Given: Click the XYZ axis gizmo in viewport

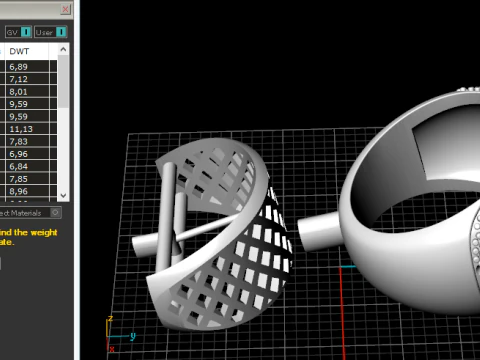Looking at the screenshot, I should pos(120,333).
